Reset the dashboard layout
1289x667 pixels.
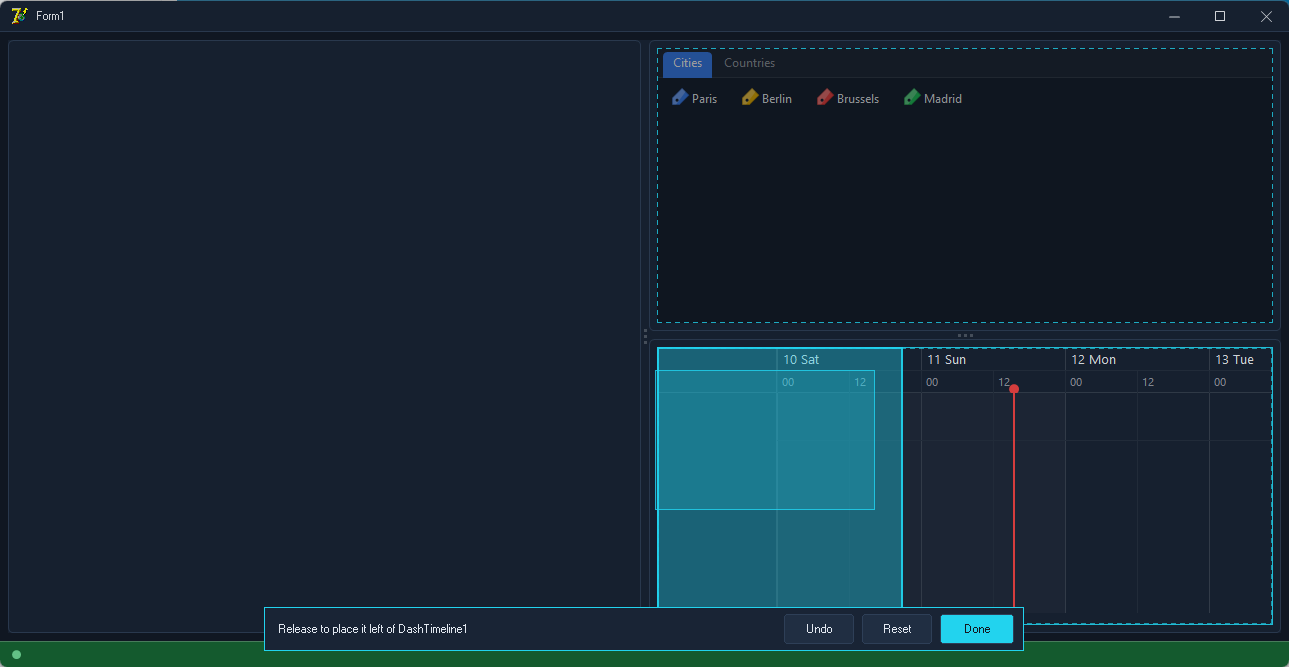pyautogui.click(x=897, y=629)
